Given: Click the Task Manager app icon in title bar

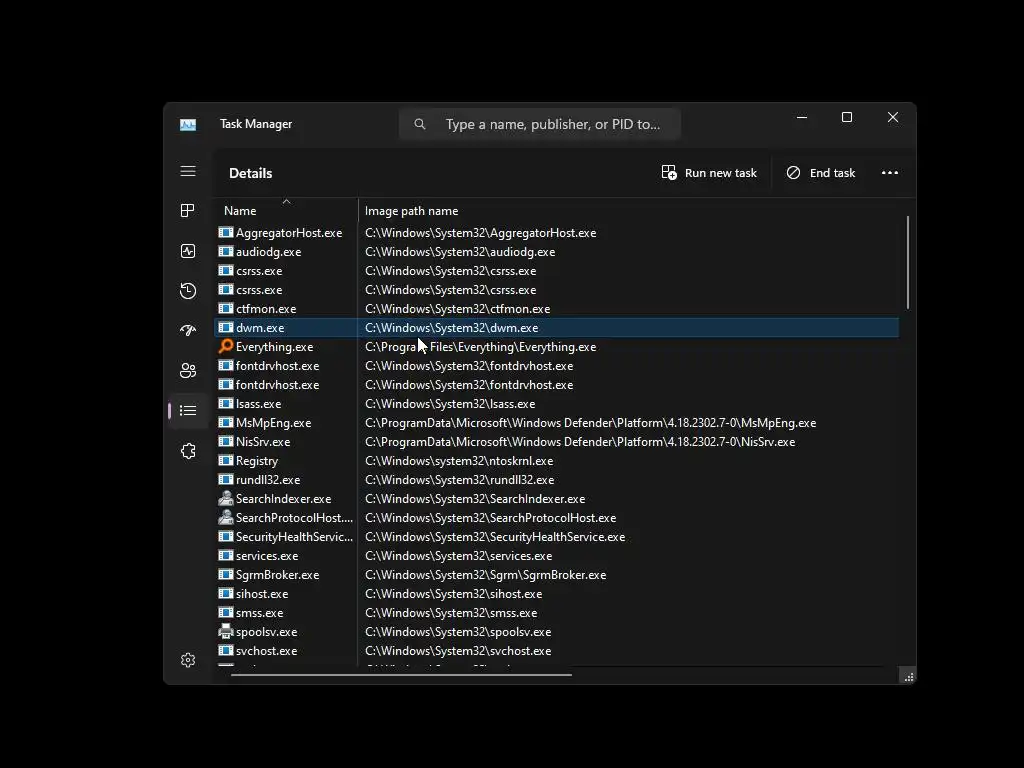Looking at the screenshot, I should 188,124.
